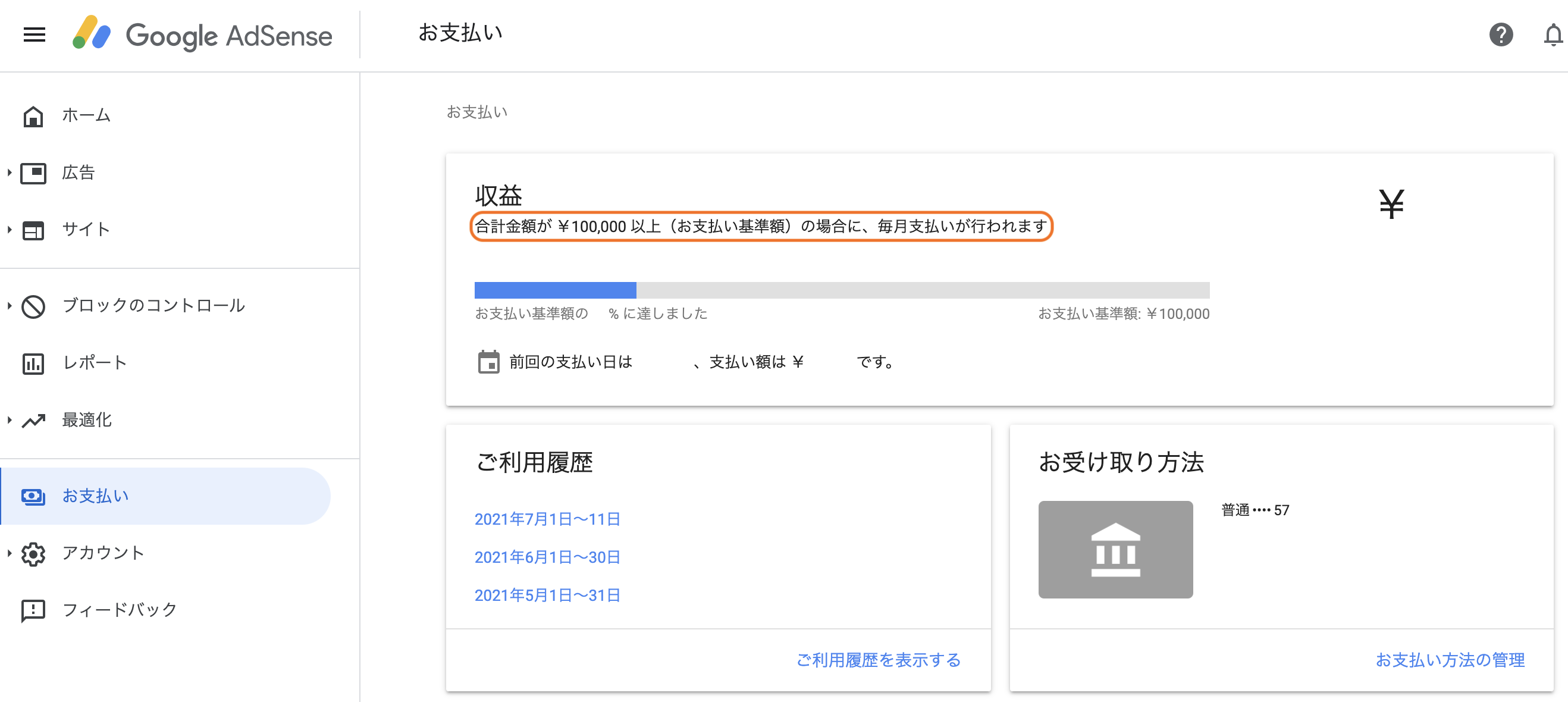Open the help question mark icon

(x=1500, y=35)
